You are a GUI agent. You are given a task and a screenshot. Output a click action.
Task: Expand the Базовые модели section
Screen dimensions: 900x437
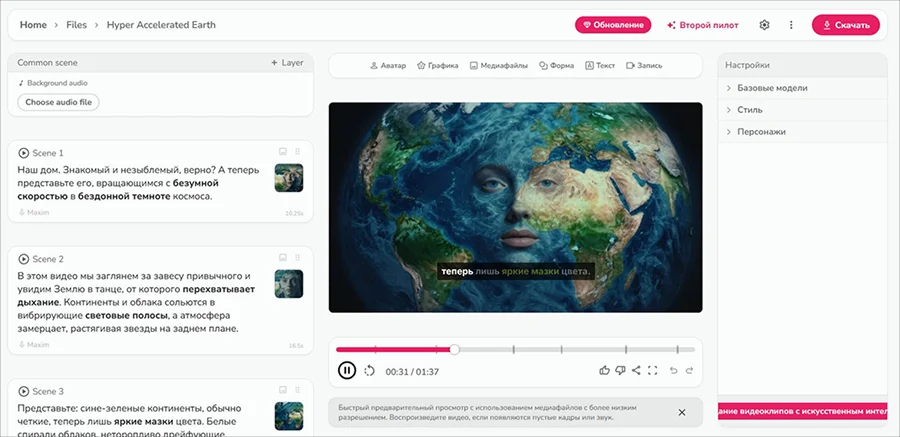pos(802,88)
